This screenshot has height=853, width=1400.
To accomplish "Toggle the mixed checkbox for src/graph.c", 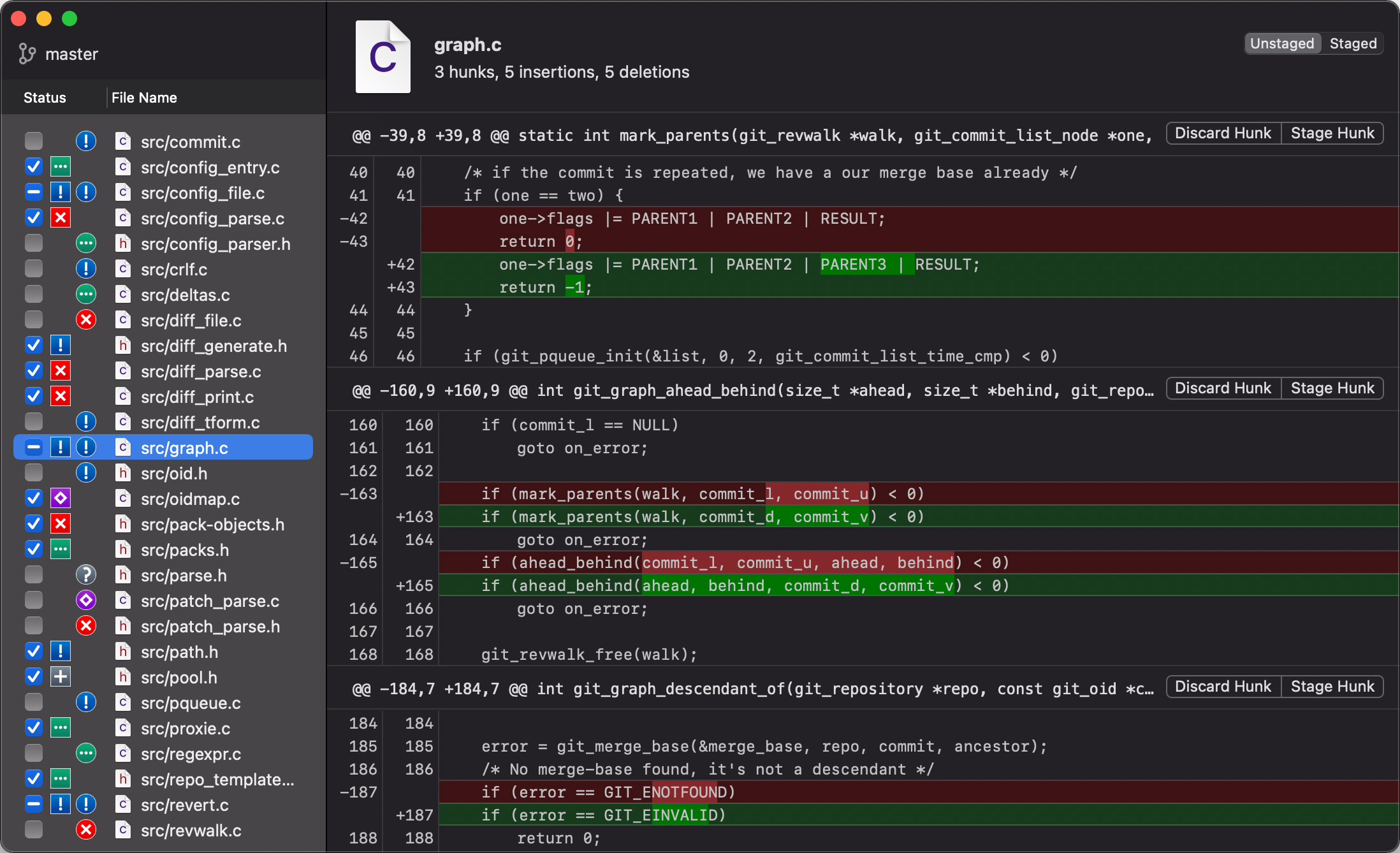I will point(34,448).
